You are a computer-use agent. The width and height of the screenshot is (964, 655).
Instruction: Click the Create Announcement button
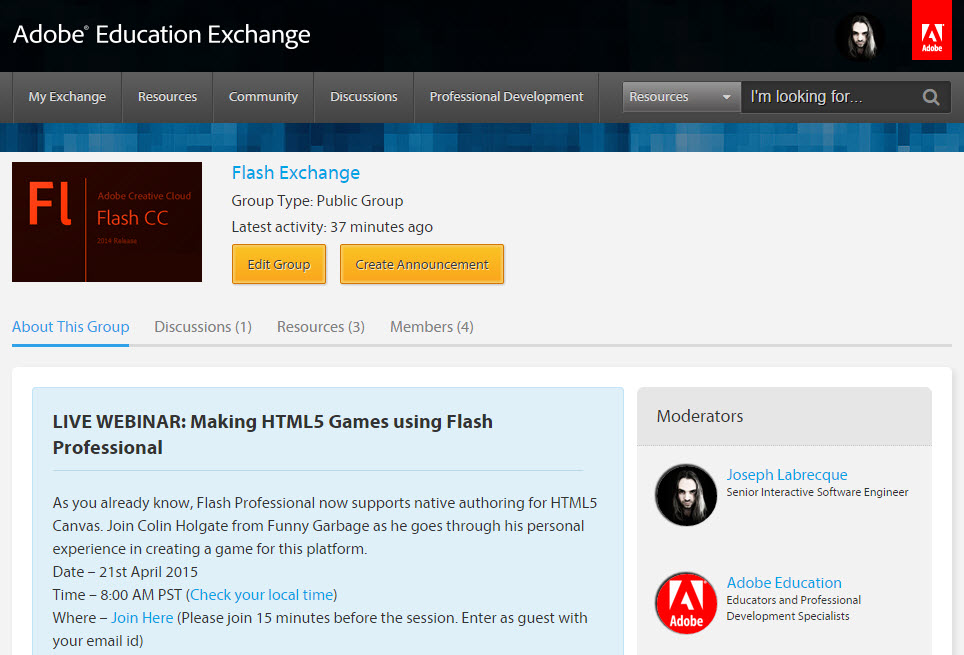[x=422, y=264]
